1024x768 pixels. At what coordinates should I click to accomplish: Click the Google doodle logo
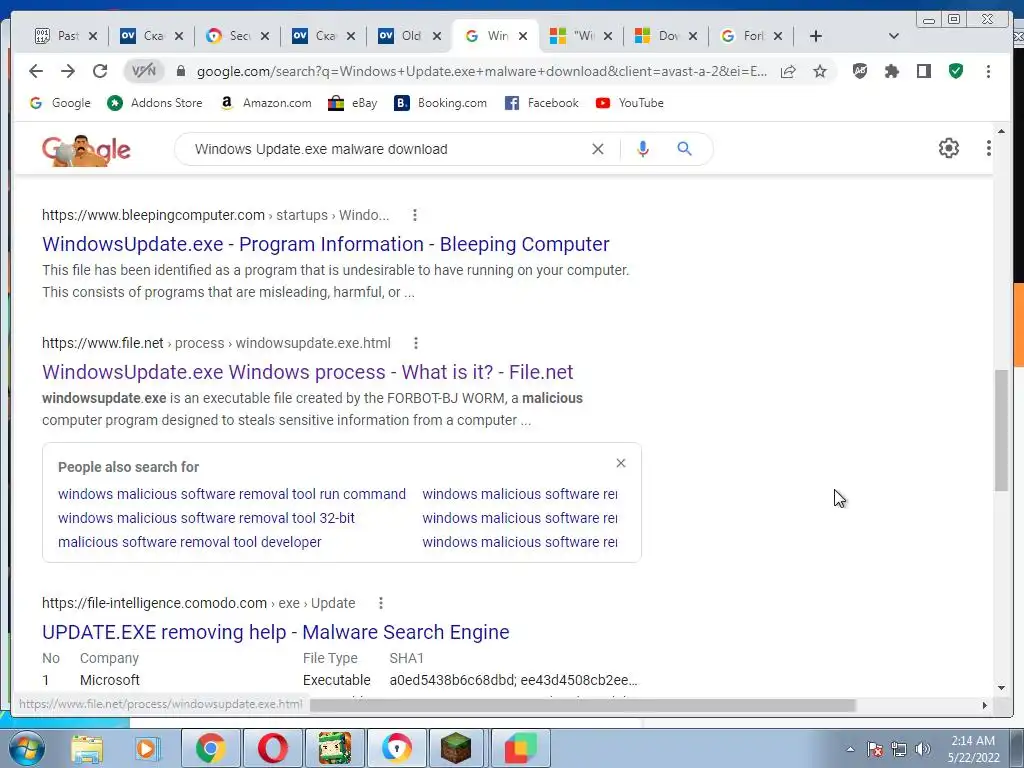tap(86, 150)
